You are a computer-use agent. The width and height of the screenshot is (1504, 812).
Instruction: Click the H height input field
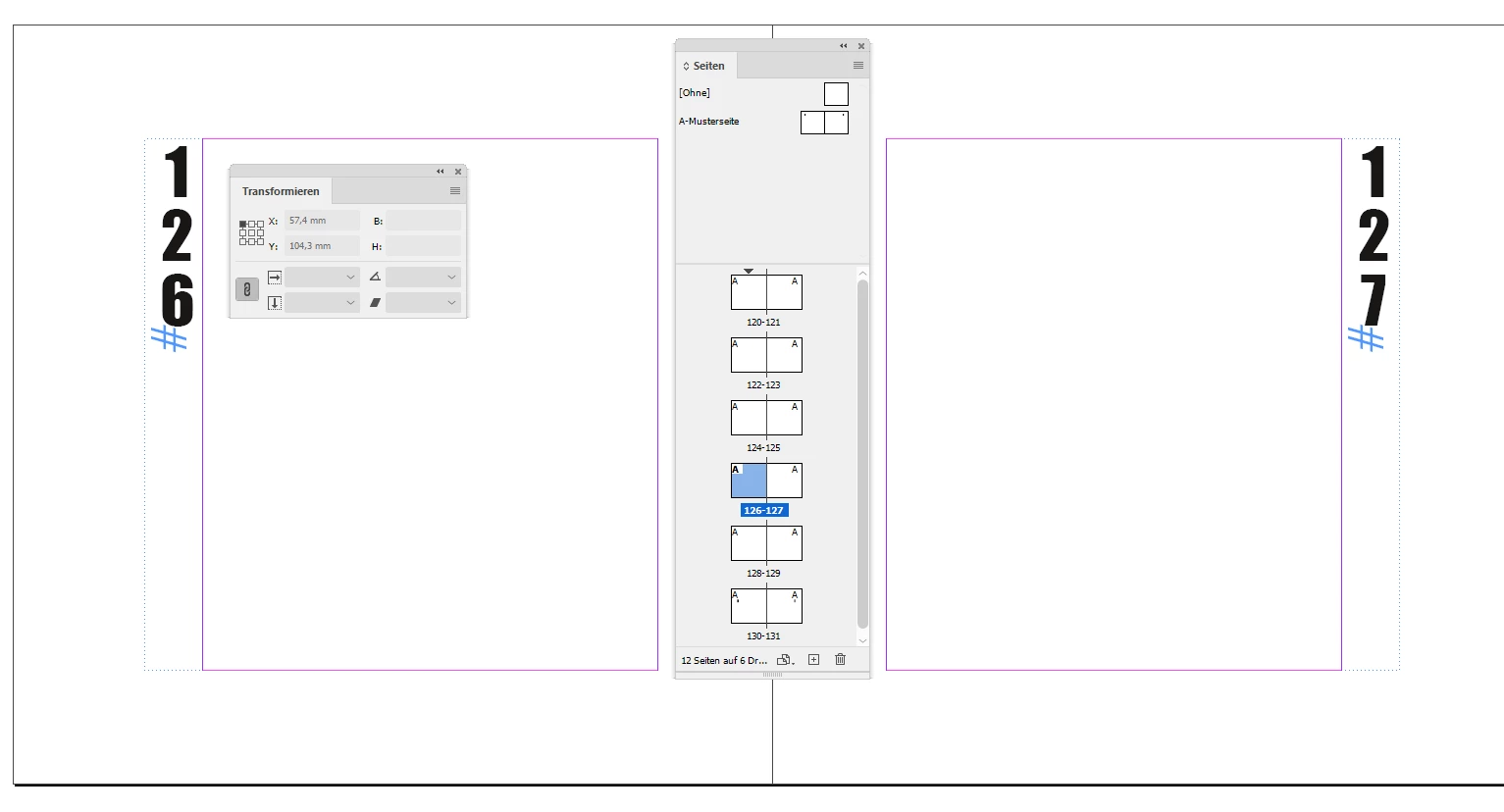click(423, 246)
